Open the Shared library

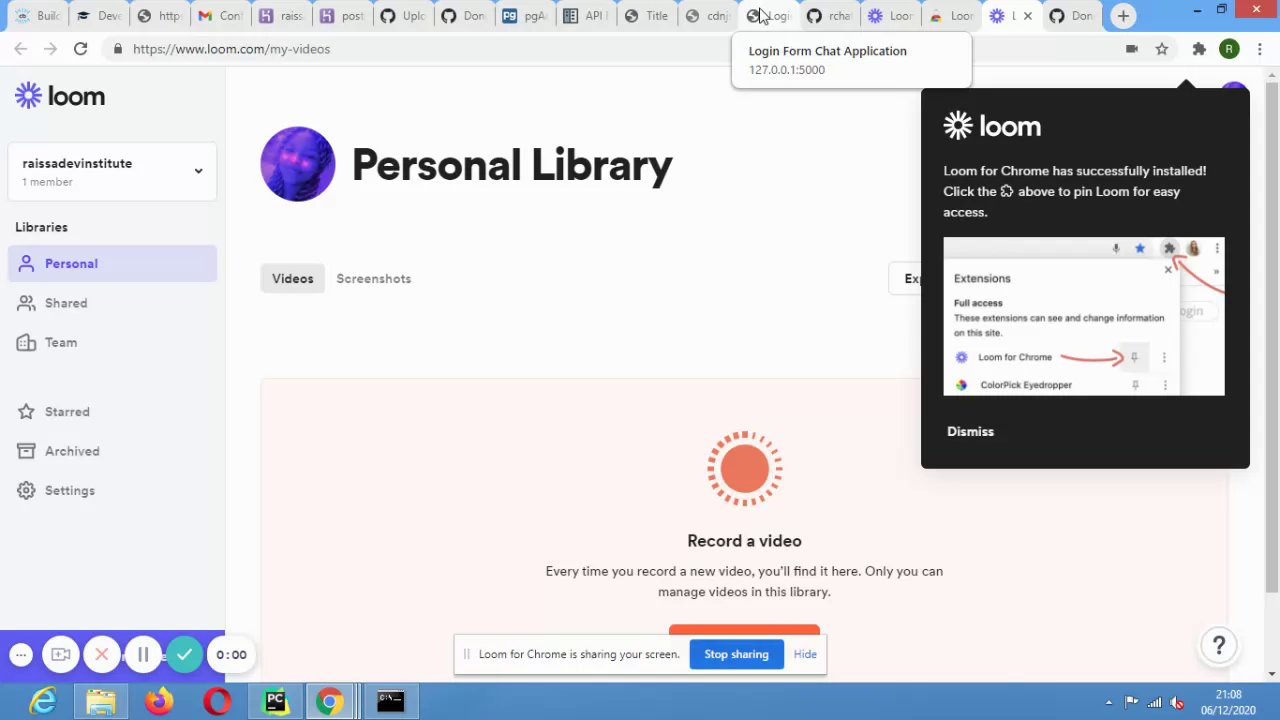click(x=66, y=303)
